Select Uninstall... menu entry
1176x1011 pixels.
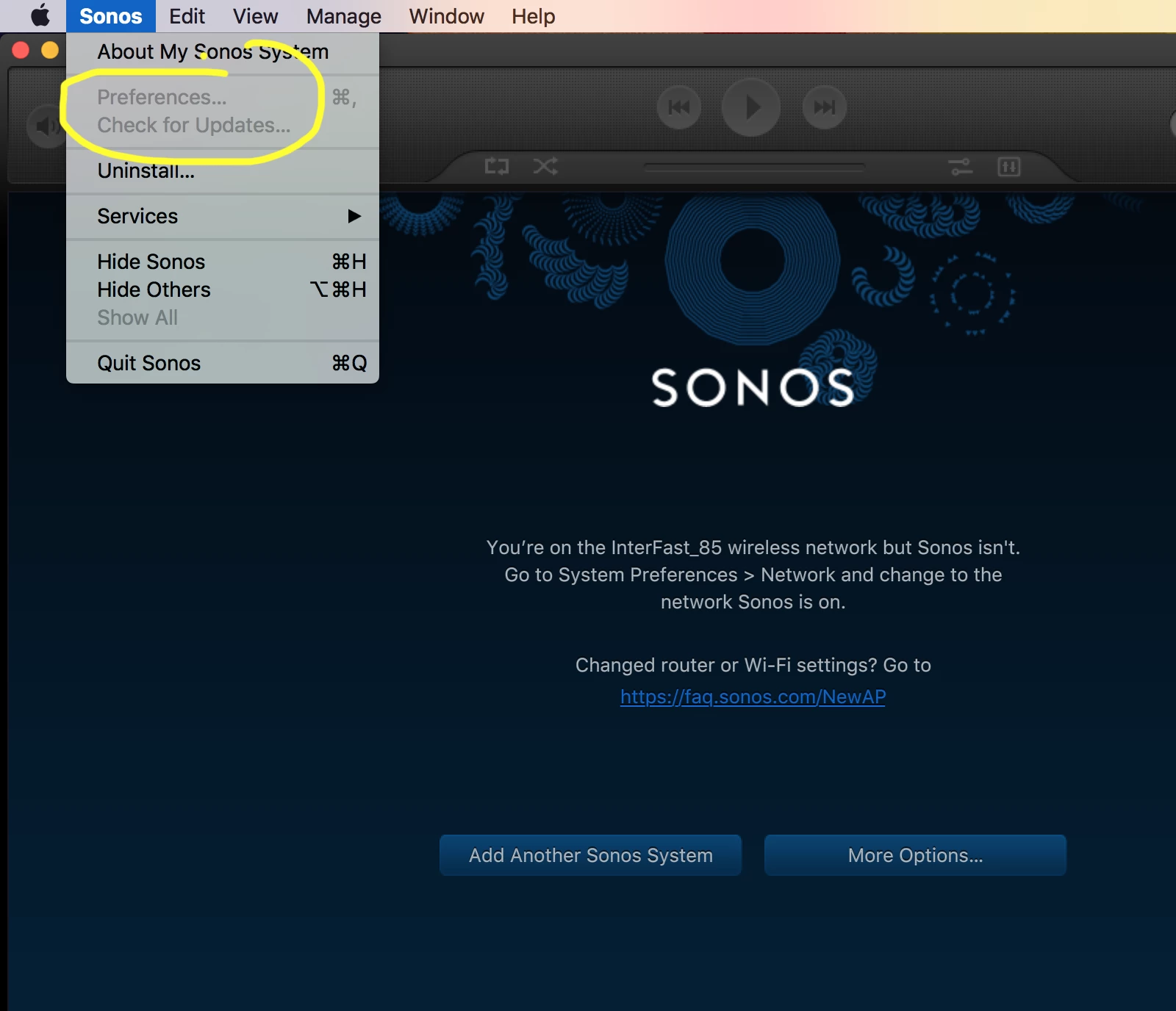pyautogui.click(x=223, y=170)
